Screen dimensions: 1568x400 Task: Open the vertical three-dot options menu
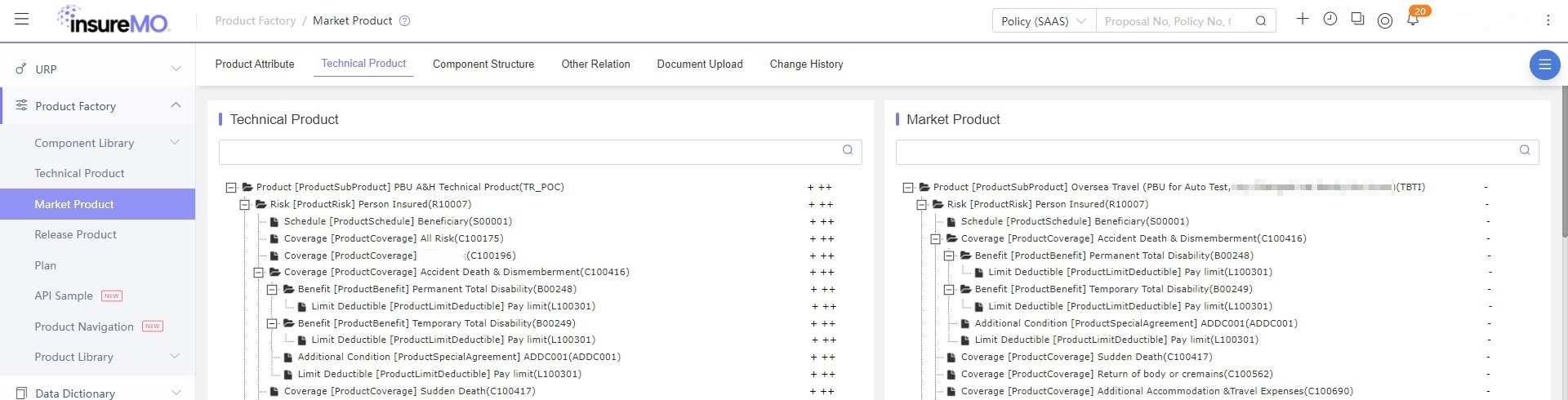(1548, 20)
